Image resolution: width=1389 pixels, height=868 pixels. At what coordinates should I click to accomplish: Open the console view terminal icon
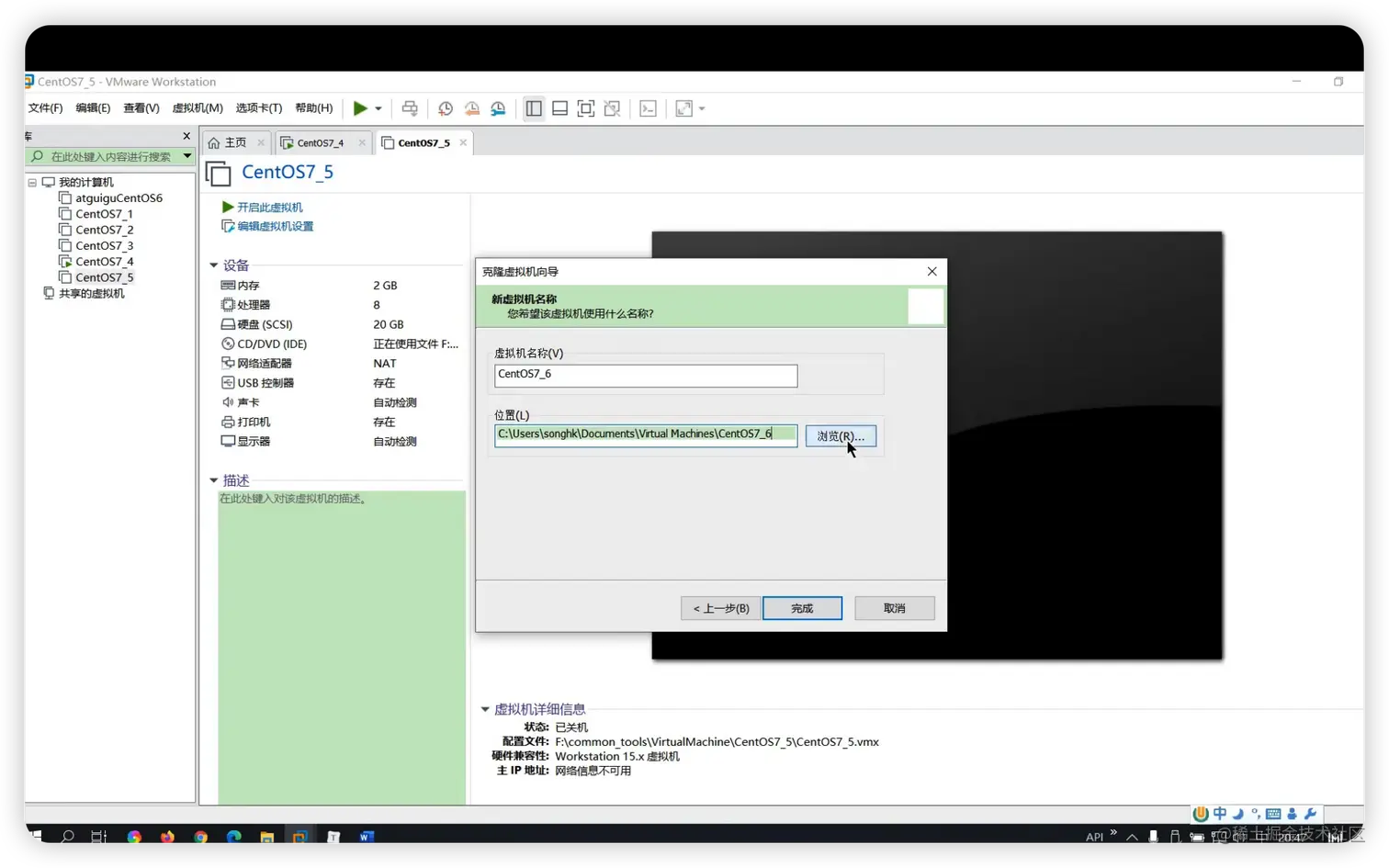coord(648,108)
